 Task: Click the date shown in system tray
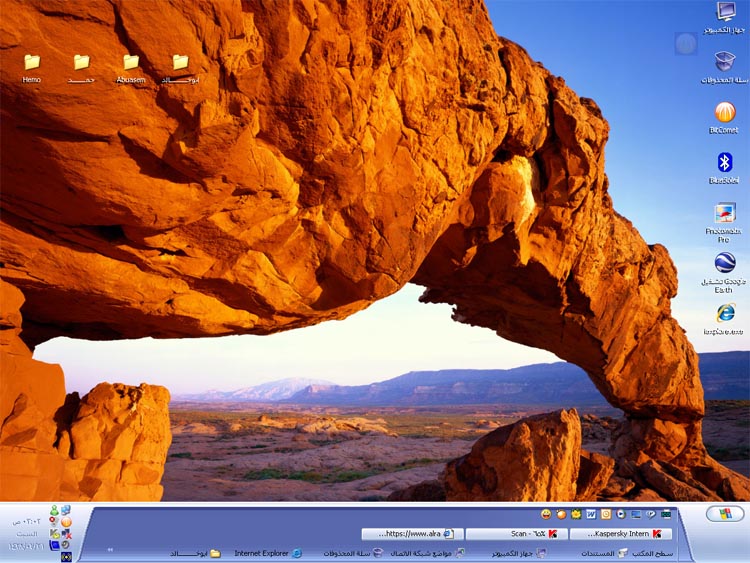26,545
